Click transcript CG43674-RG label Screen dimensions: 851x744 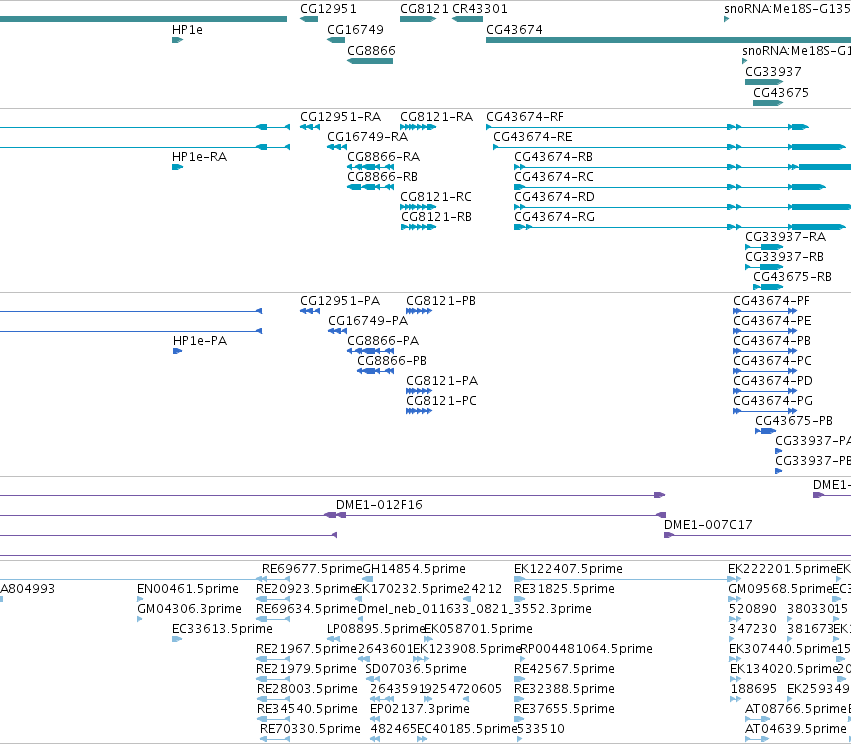[555, 217]
